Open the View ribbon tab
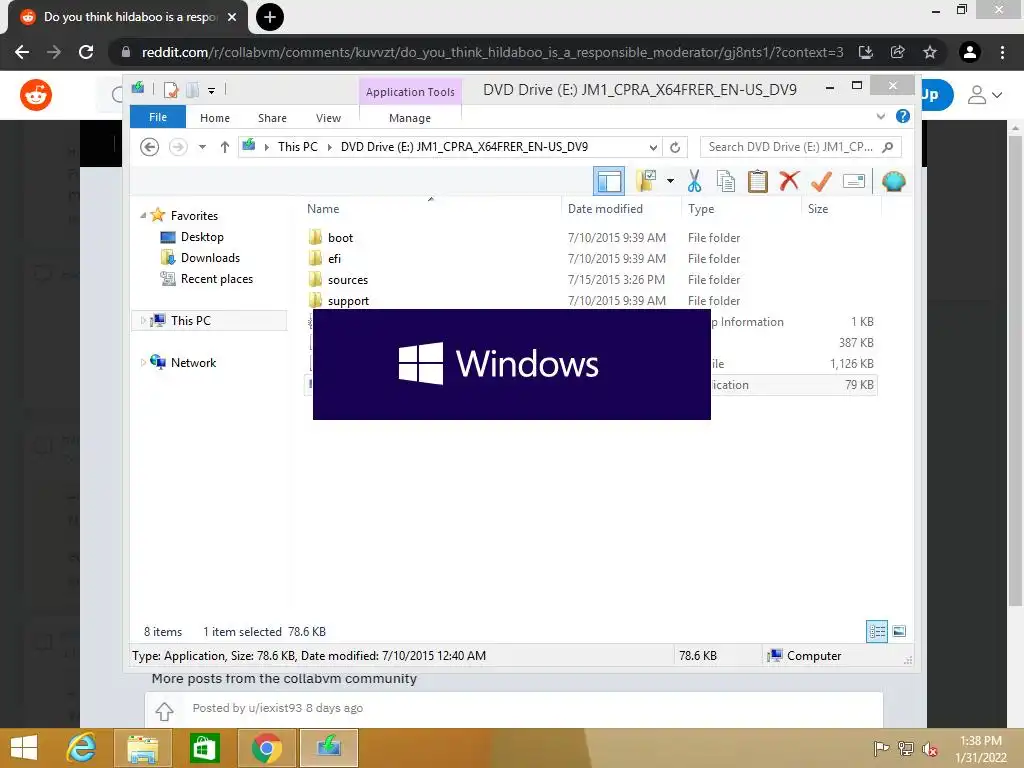Screen dimensions: 1024x768 pos(328,118)
